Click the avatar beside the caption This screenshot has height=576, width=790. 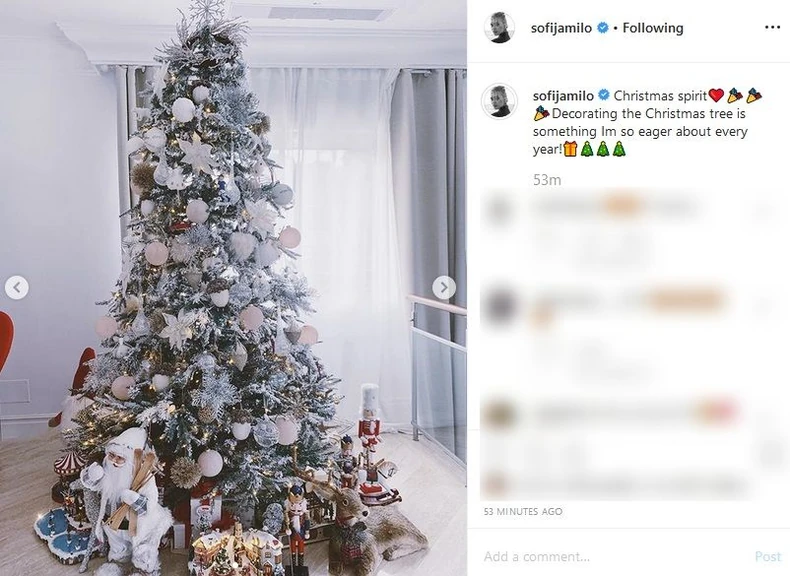click(499, 101)
